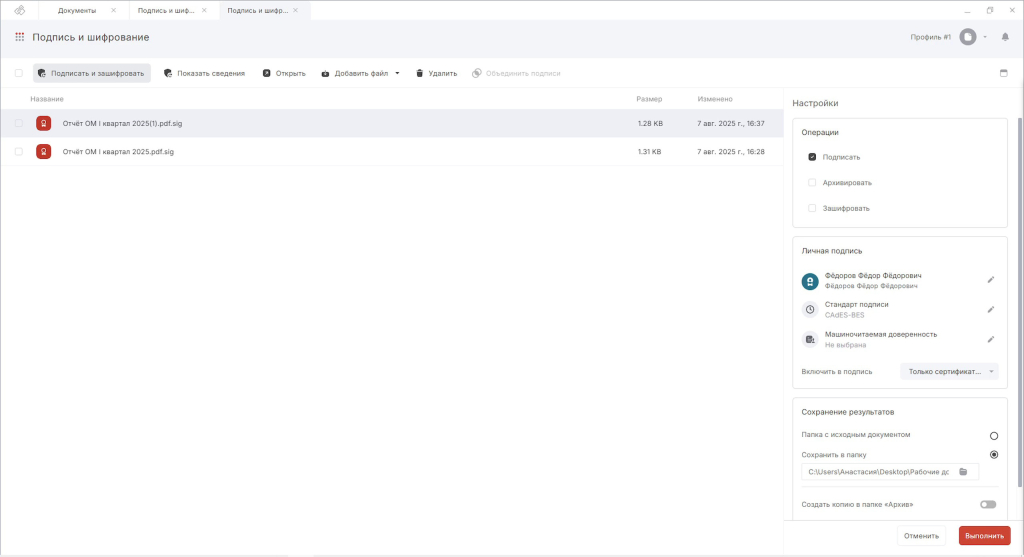Enable the Архивировать checkbox
The image size is (1024, 557).
[x=812, y=183]
